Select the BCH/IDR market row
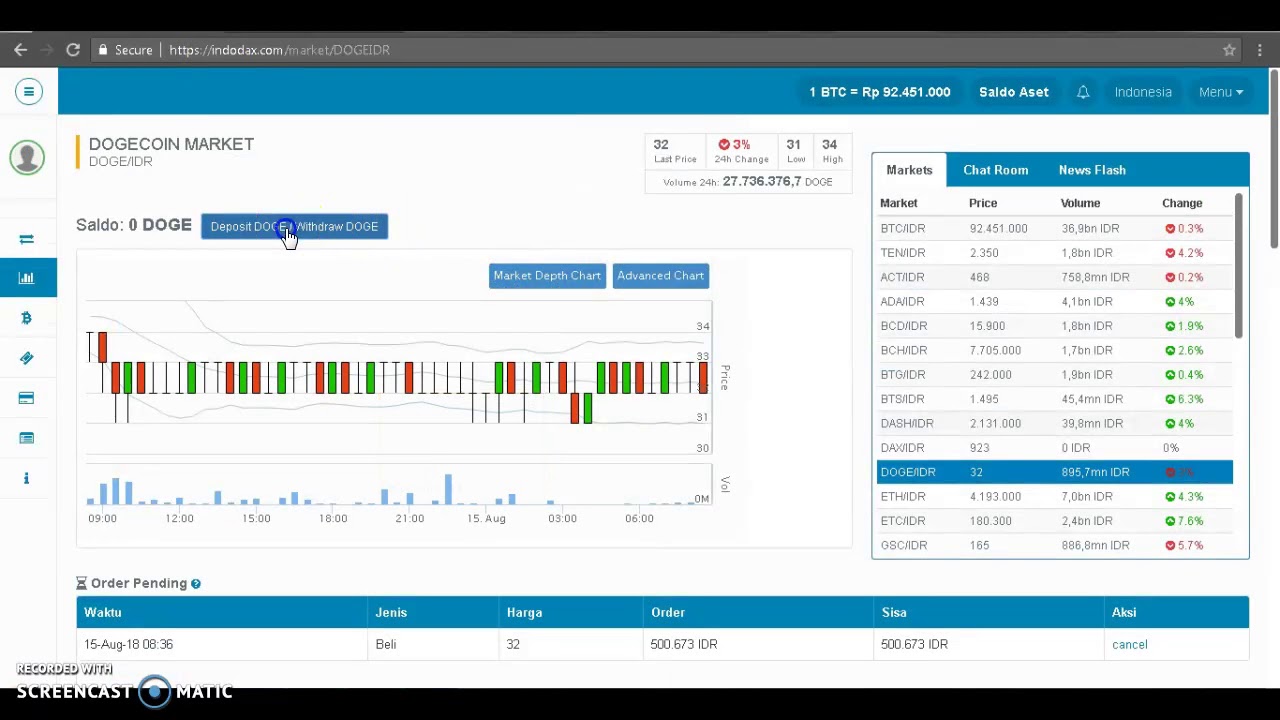The image size is (1280, 720). pos(1055,350)
